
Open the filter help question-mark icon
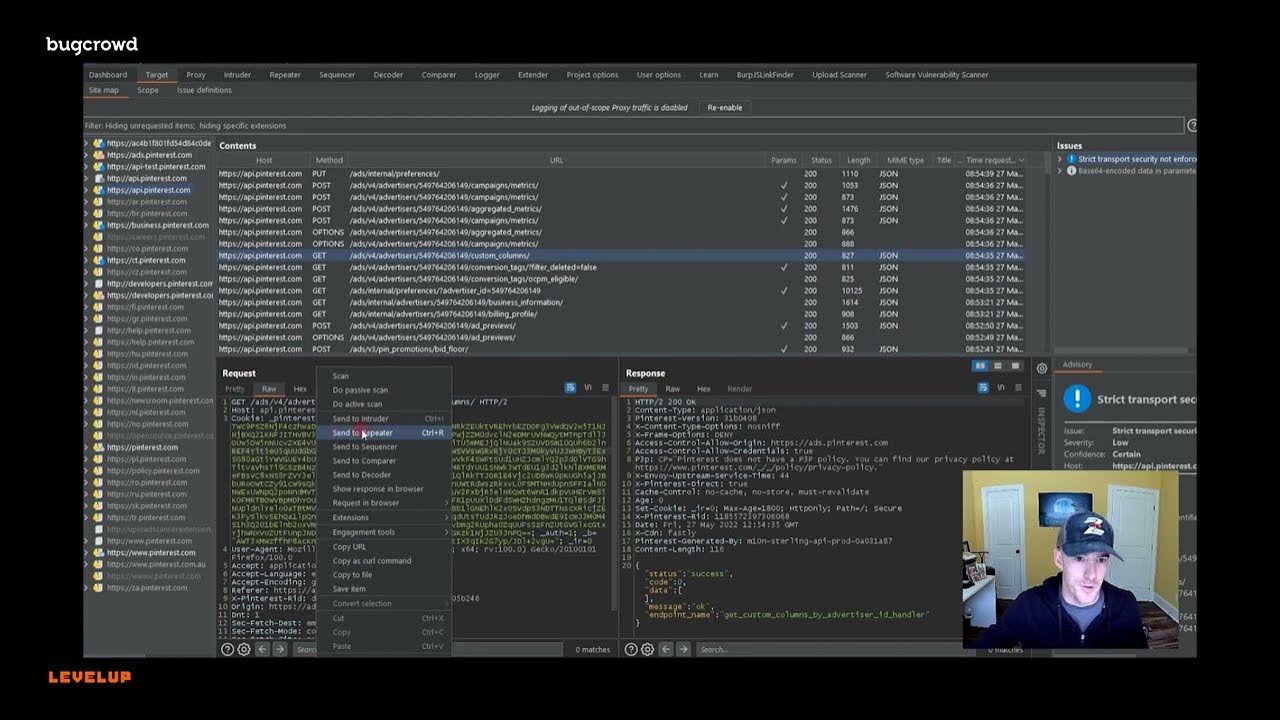(x=1191, y=126)
